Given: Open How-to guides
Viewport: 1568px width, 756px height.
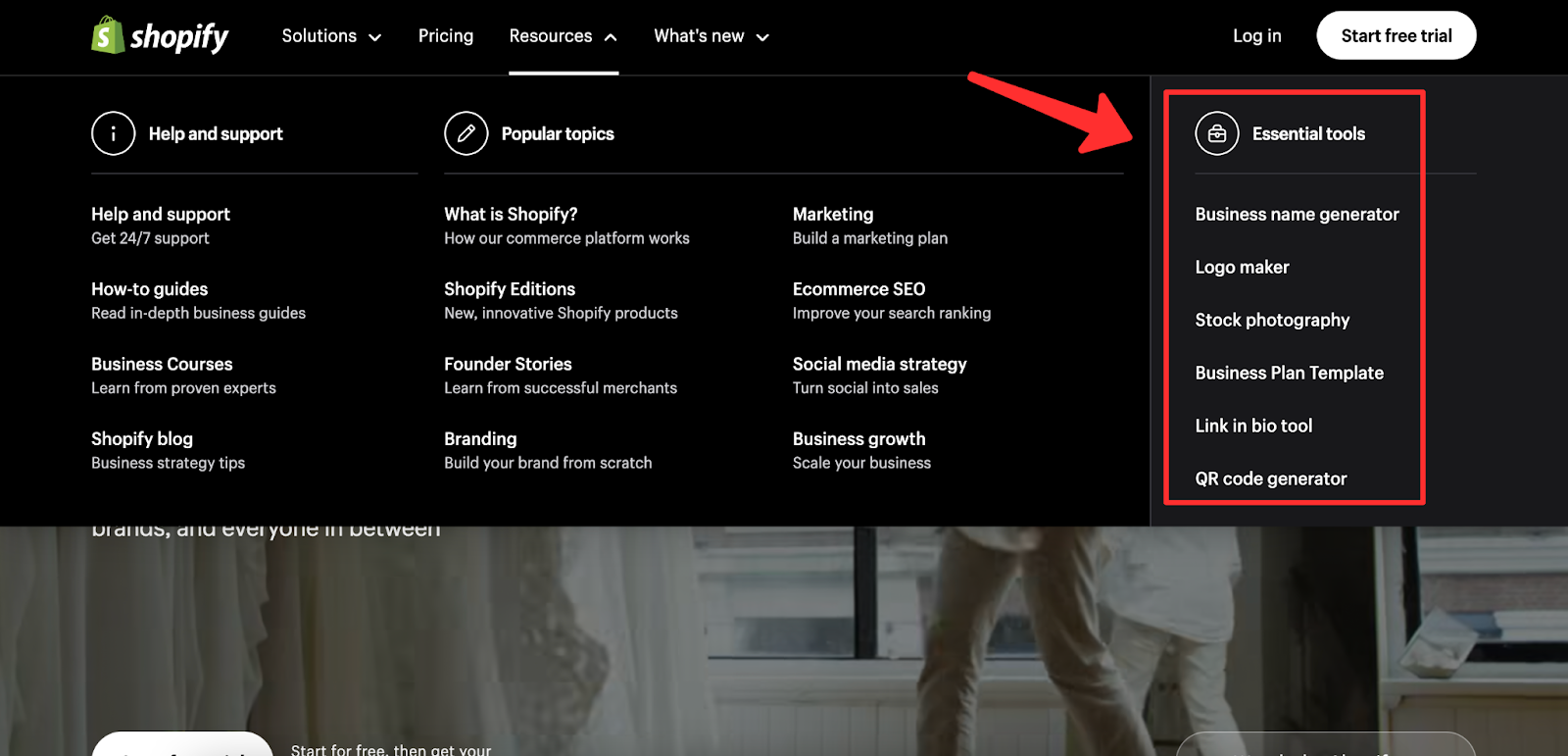Looking at the screenshot, I should coord(198,301).
